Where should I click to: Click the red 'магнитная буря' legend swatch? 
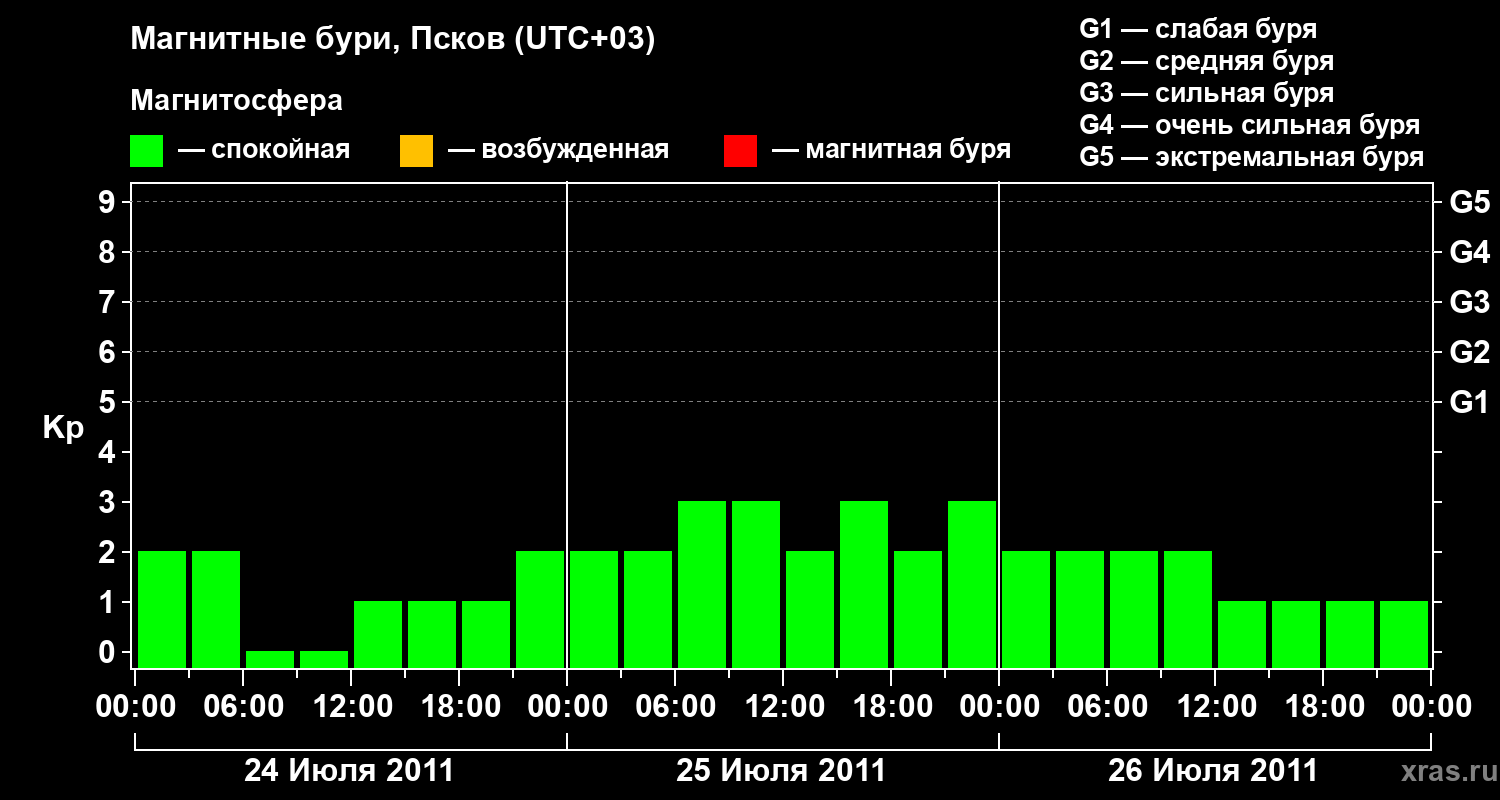(740, 151)
